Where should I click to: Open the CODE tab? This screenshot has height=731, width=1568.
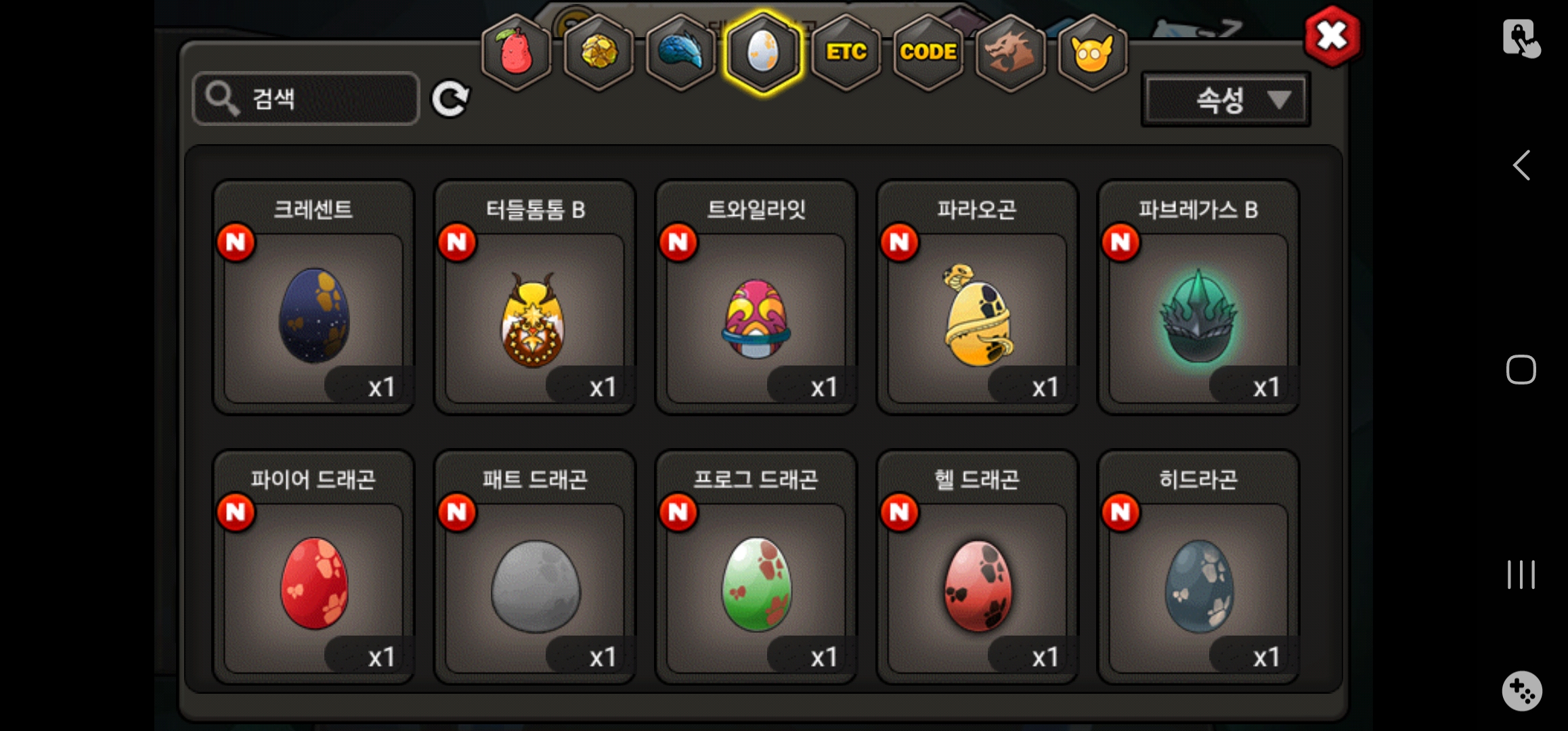click(928, 53)
